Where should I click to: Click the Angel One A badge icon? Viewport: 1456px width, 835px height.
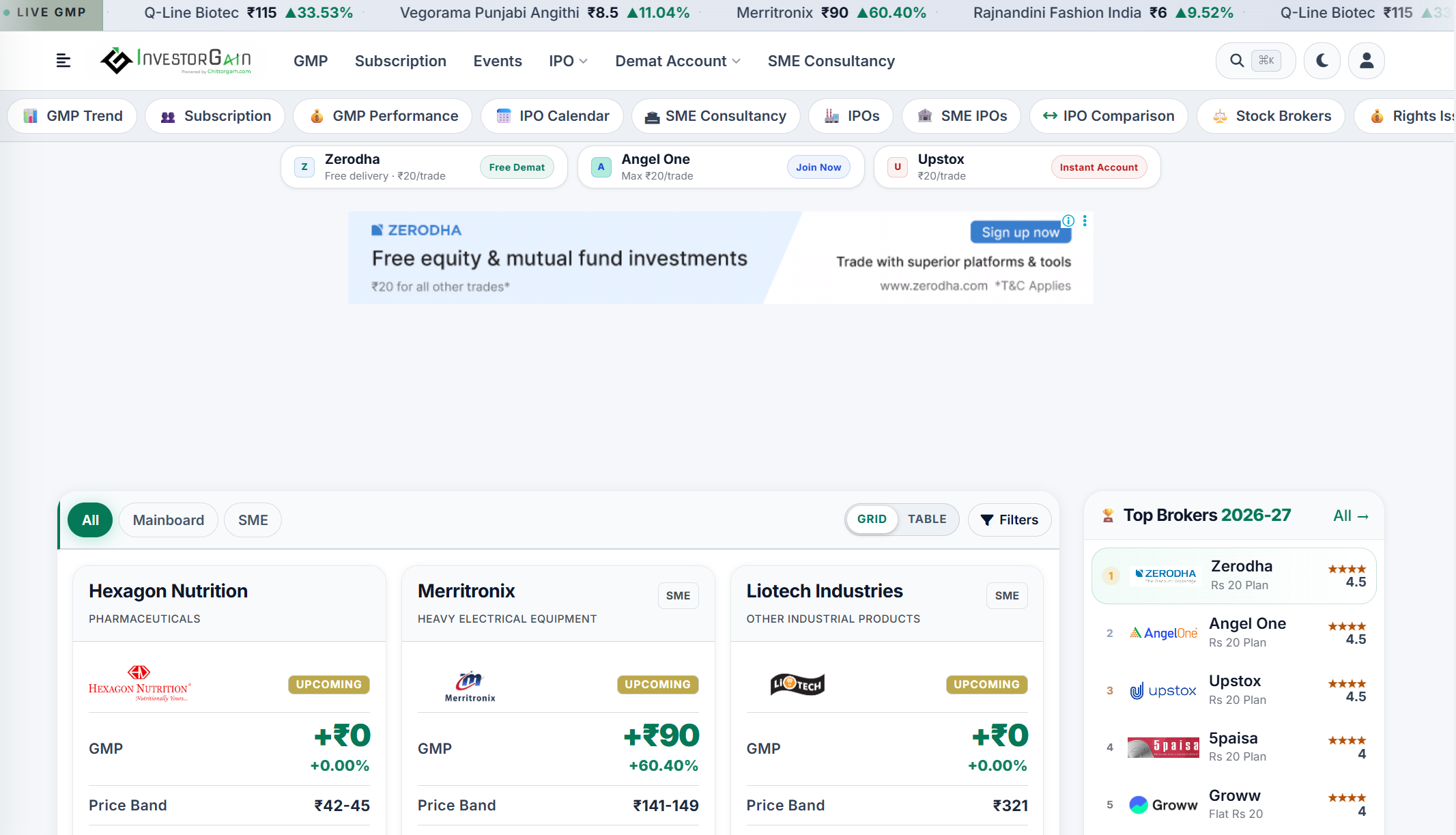601,167
